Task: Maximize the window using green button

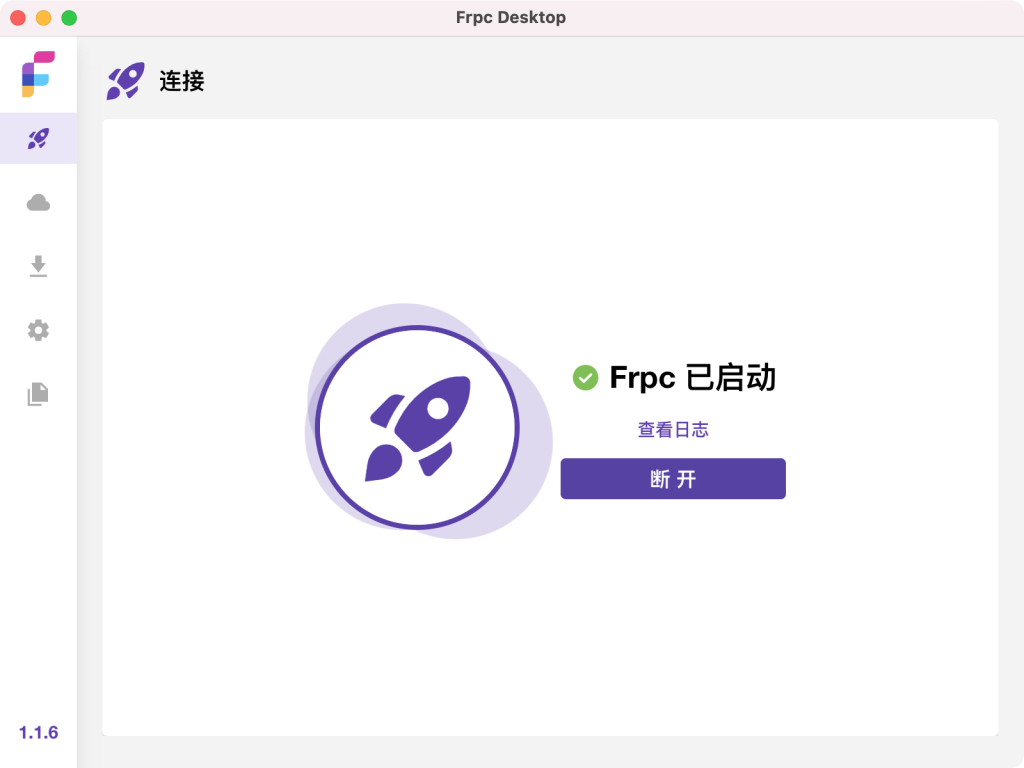Action: pos(69,18)
